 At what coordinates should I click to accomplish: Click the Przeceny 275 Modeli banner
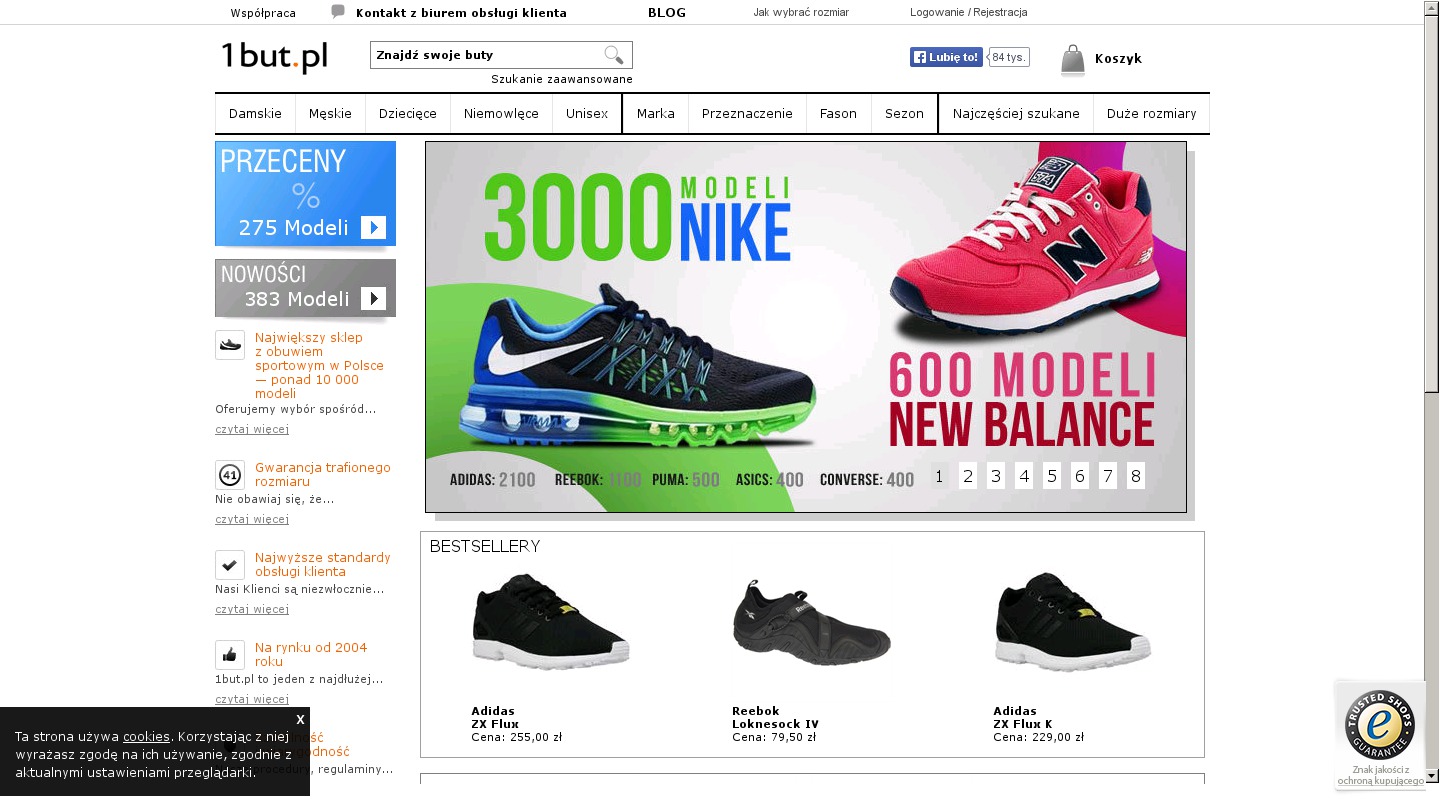point(305,193)
